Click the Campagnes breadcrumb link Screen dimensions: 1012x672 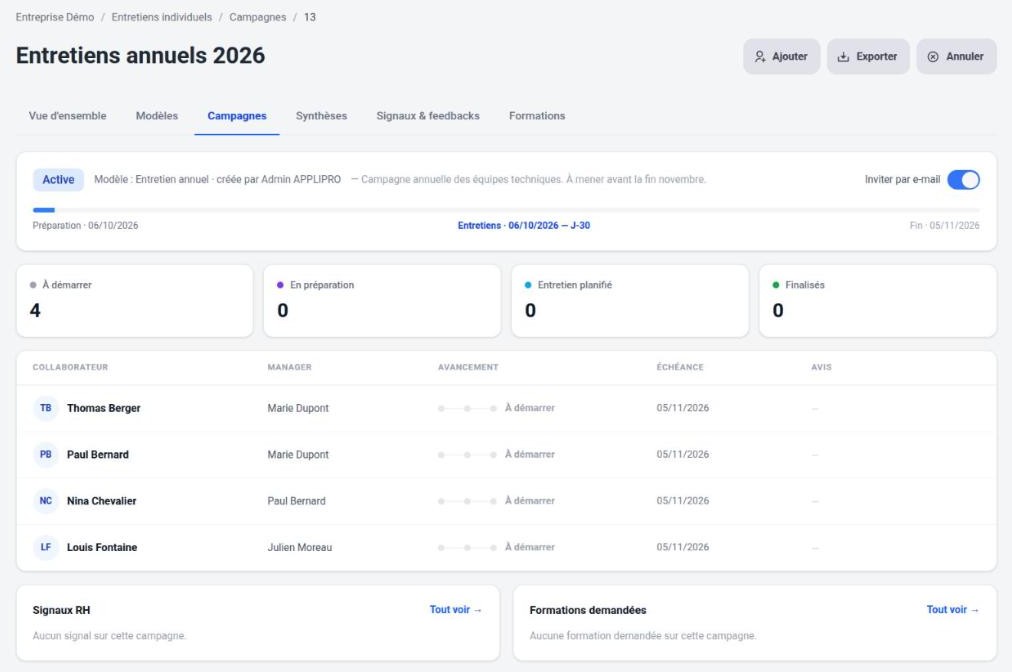coord(258,17)
